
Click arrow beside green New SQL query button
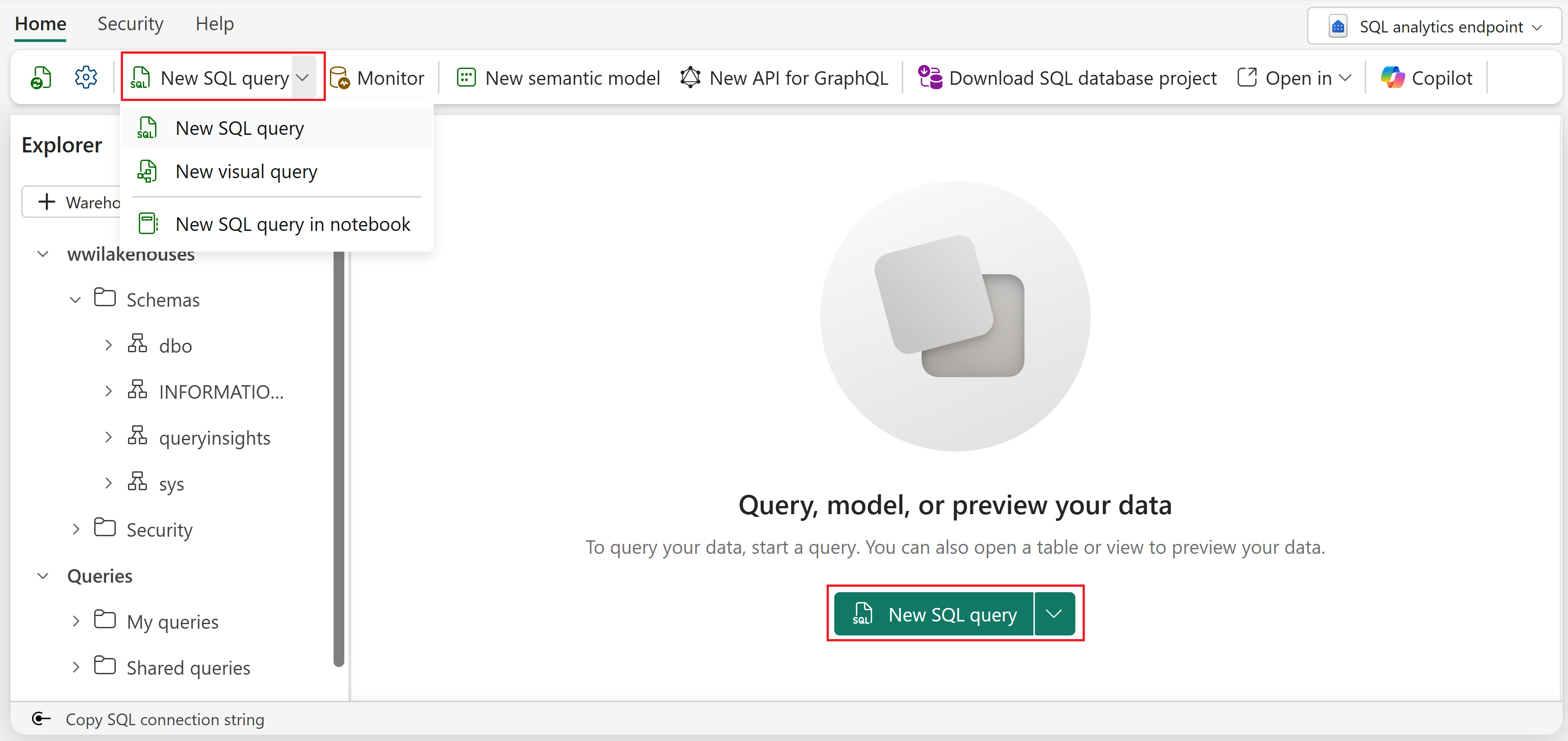1054,614
